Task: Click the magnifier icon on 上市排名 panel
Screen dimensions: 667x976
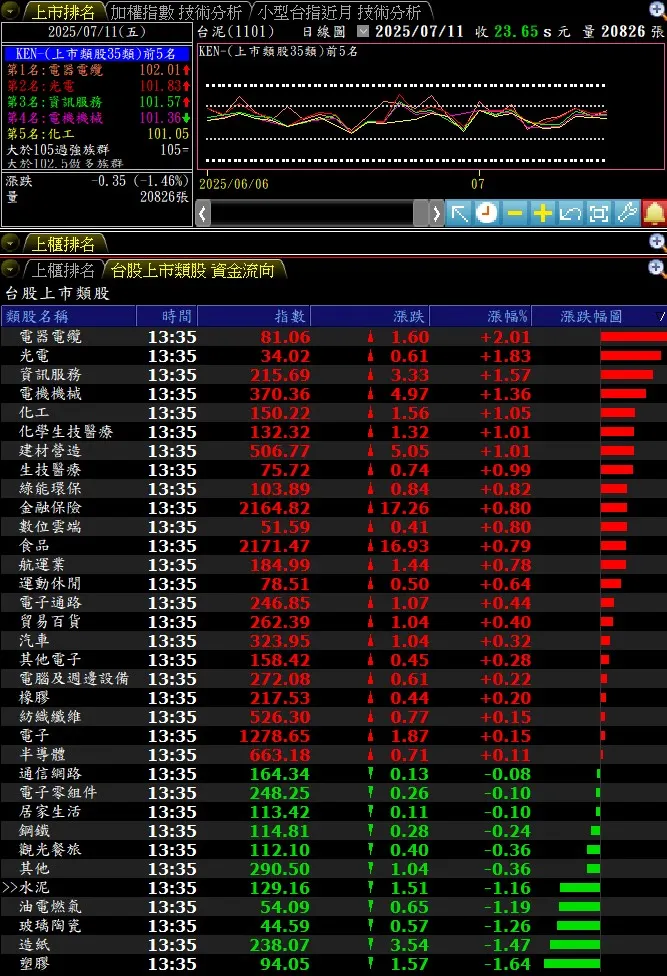Action: point(657,9)
